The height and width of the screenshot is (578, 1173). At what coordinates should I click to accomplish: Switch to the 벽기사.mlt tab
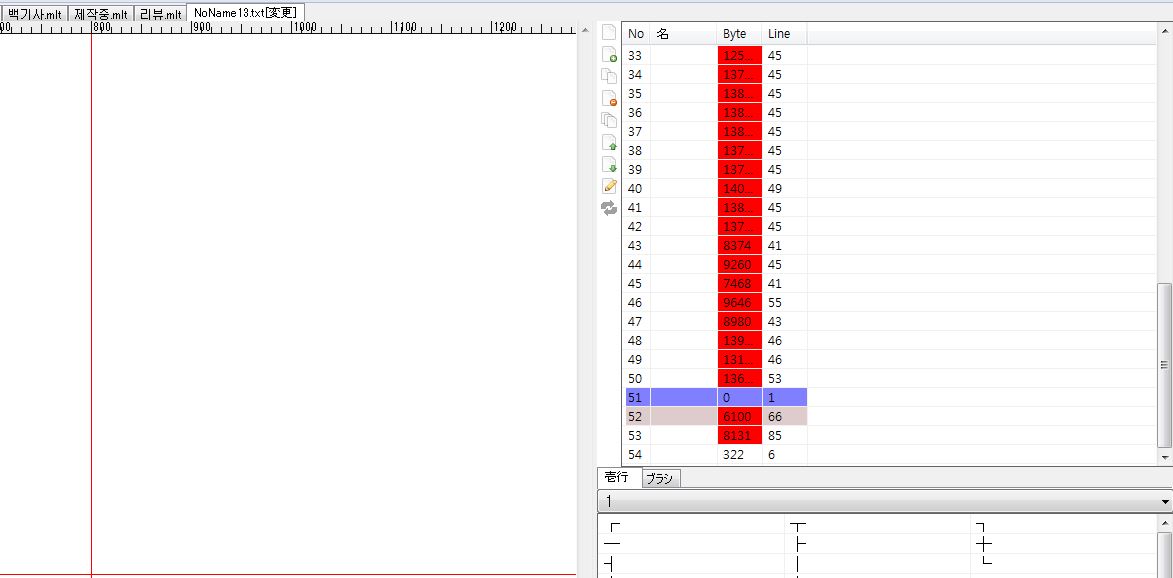click(34, 14)
